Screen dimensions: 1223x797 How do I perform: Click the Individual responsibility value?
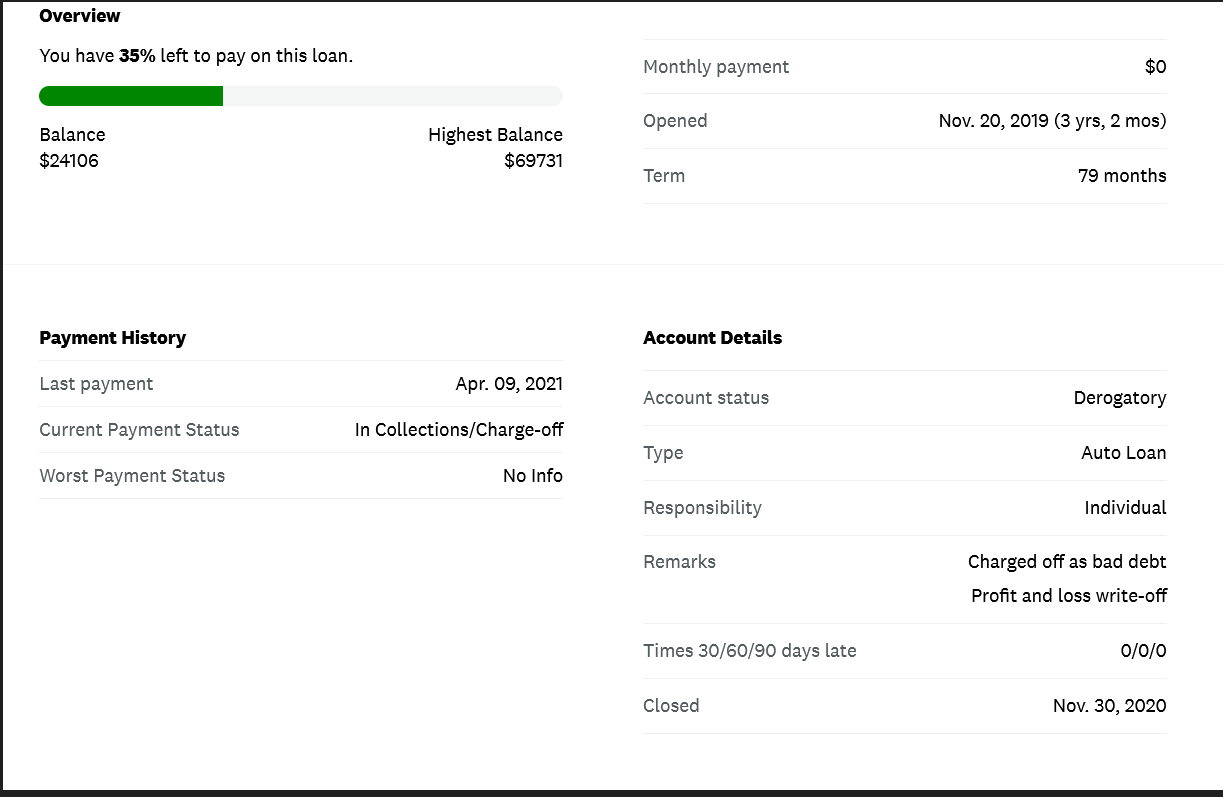[1125, 508]
